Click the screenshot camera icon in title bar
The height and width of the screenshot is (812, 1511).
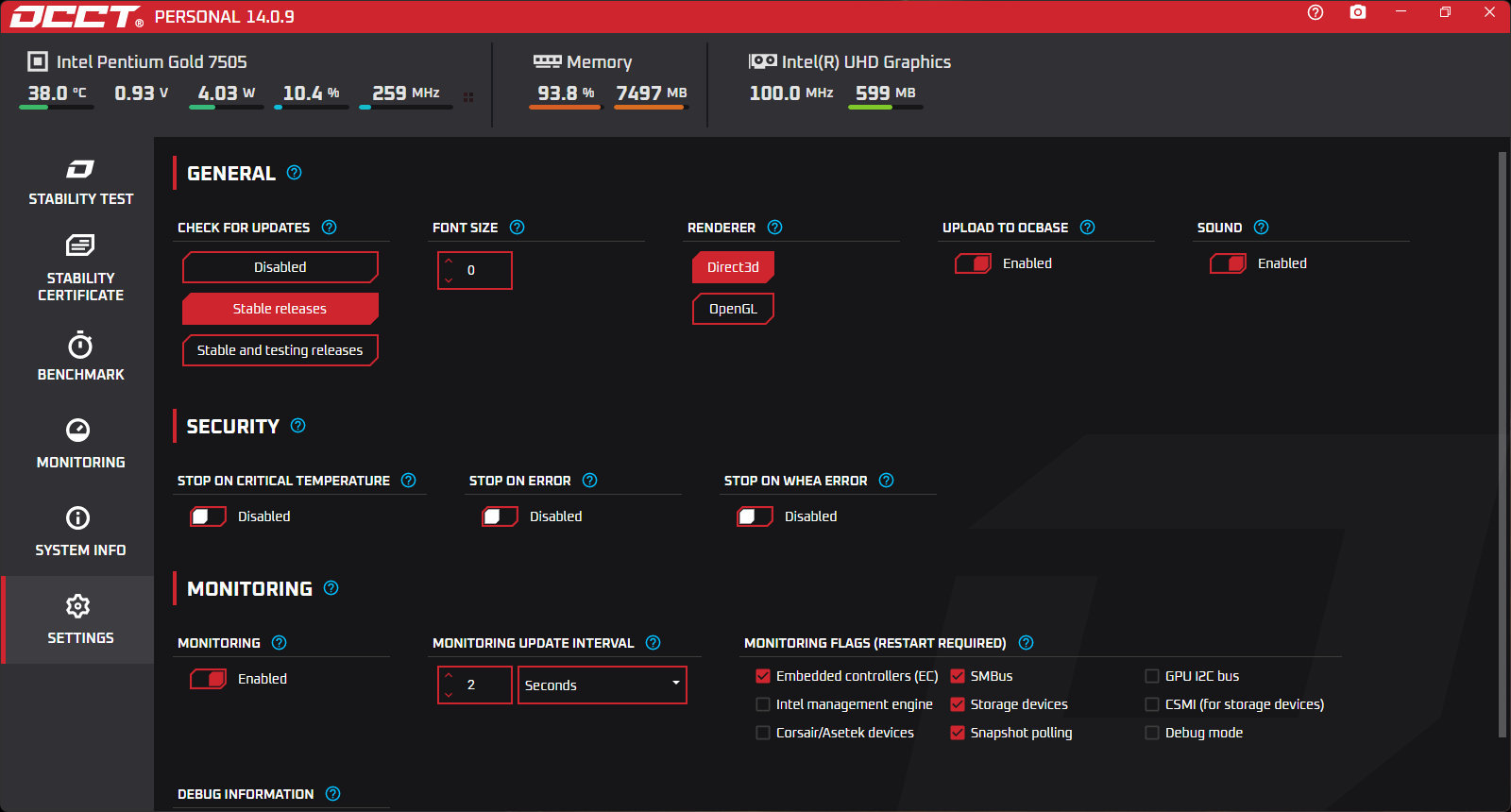[1358, 12]
